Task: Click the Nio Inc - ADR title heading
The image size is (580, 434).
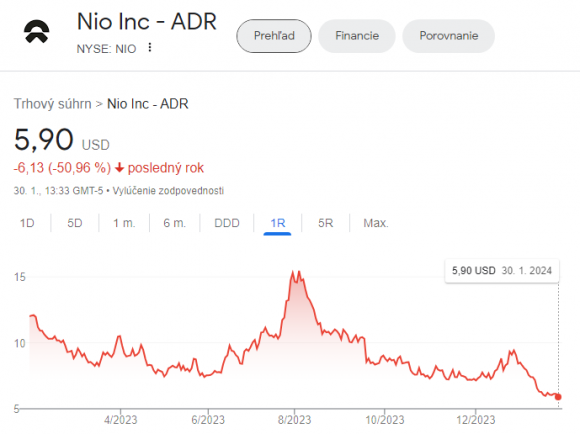Action: coord(147,21)
